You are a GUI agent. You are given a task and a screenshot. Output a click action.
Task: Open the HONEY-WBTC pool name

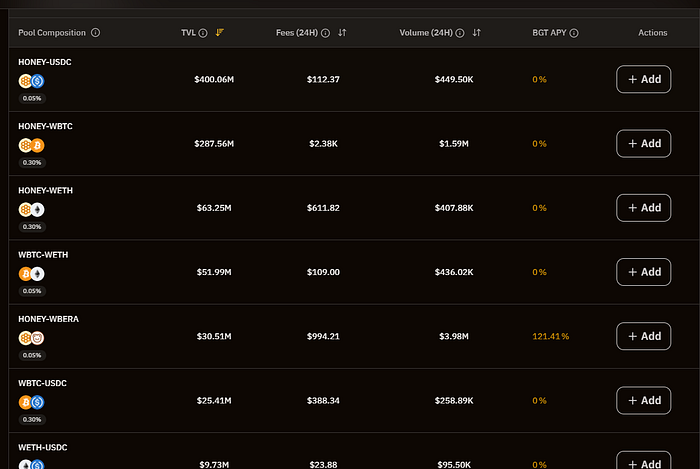click(x=45, y=126)
